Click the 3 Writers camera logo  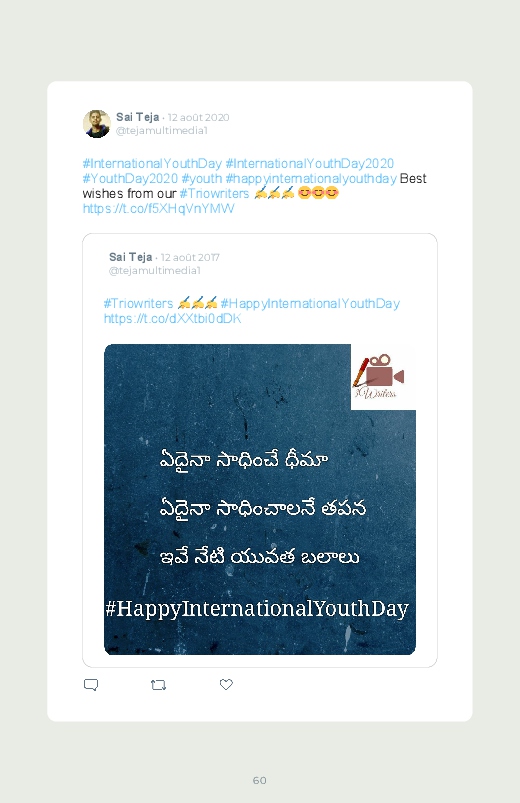[x=383, y=377]
